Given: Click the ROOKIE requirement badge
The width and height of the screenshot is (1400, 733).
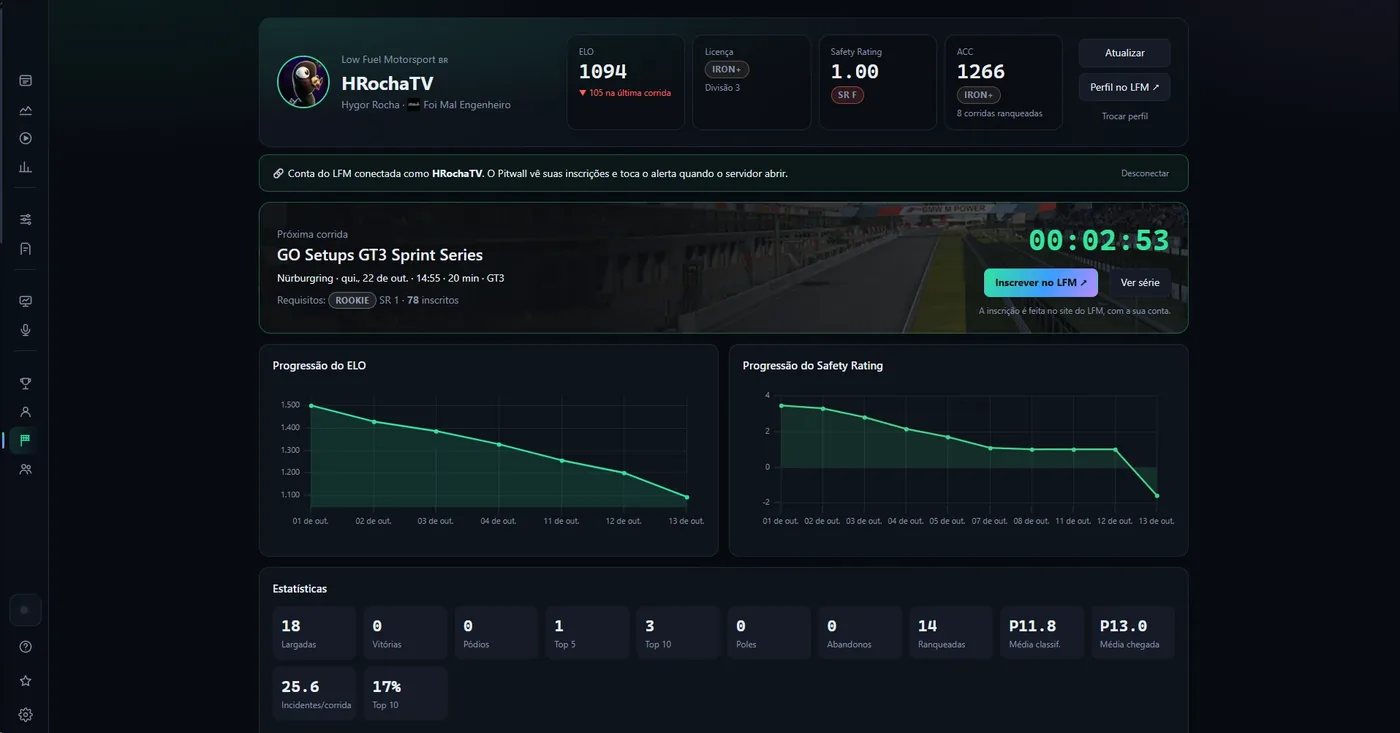Looking at the screenshot, I should coord(352,300).
